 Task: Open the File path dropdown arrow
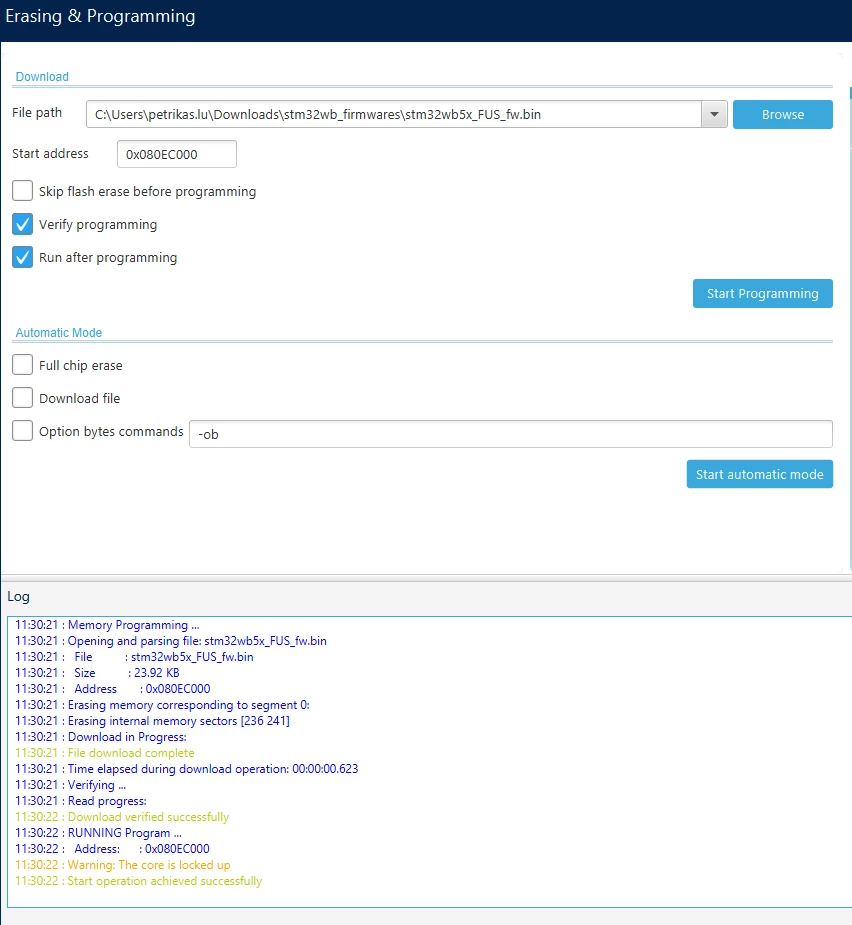714,114
